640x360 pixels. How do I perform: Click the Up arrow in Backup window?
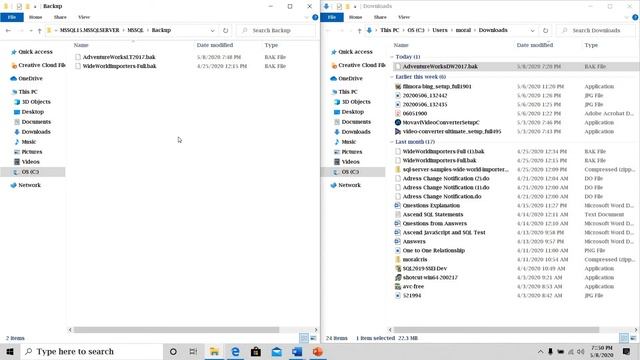click(40, 31)
